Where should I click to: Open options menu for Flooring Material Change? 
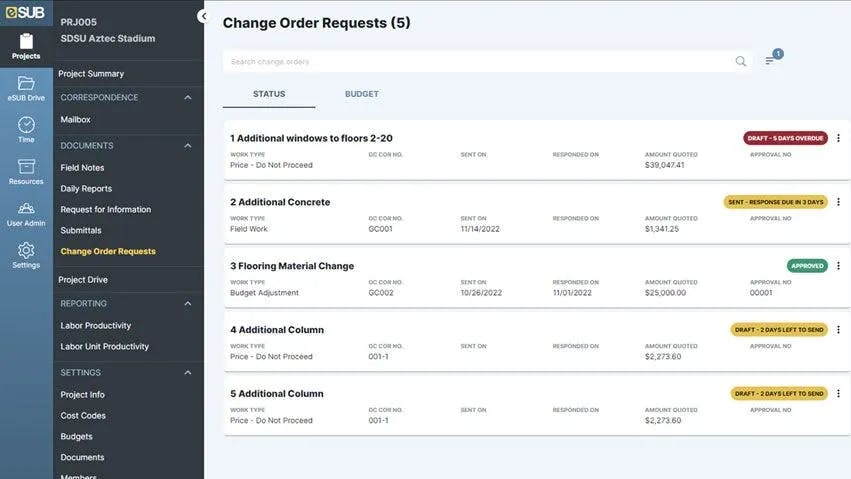click(838, 266)
